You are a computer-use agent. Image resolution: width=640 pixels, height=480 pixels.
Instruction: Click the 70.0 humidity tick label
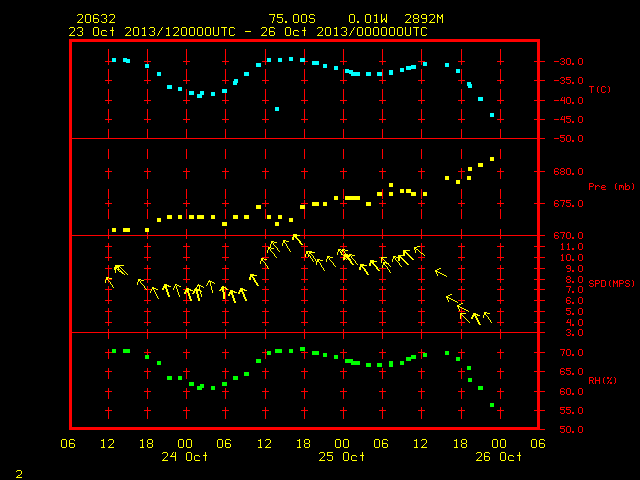[x=572, y=353]
